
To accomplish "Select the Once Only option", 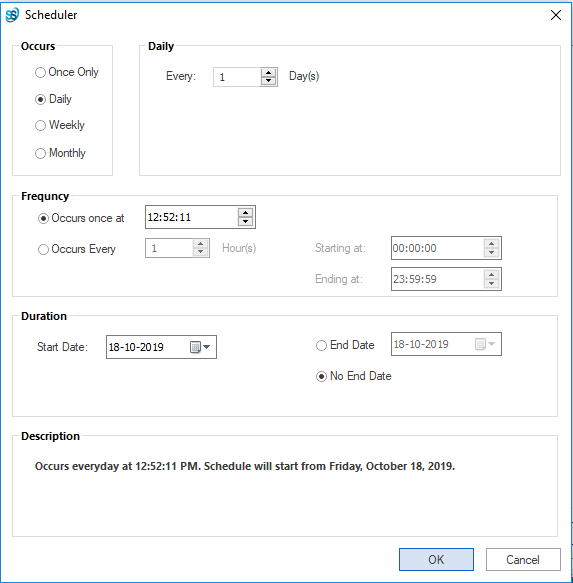I will [67, 72].
